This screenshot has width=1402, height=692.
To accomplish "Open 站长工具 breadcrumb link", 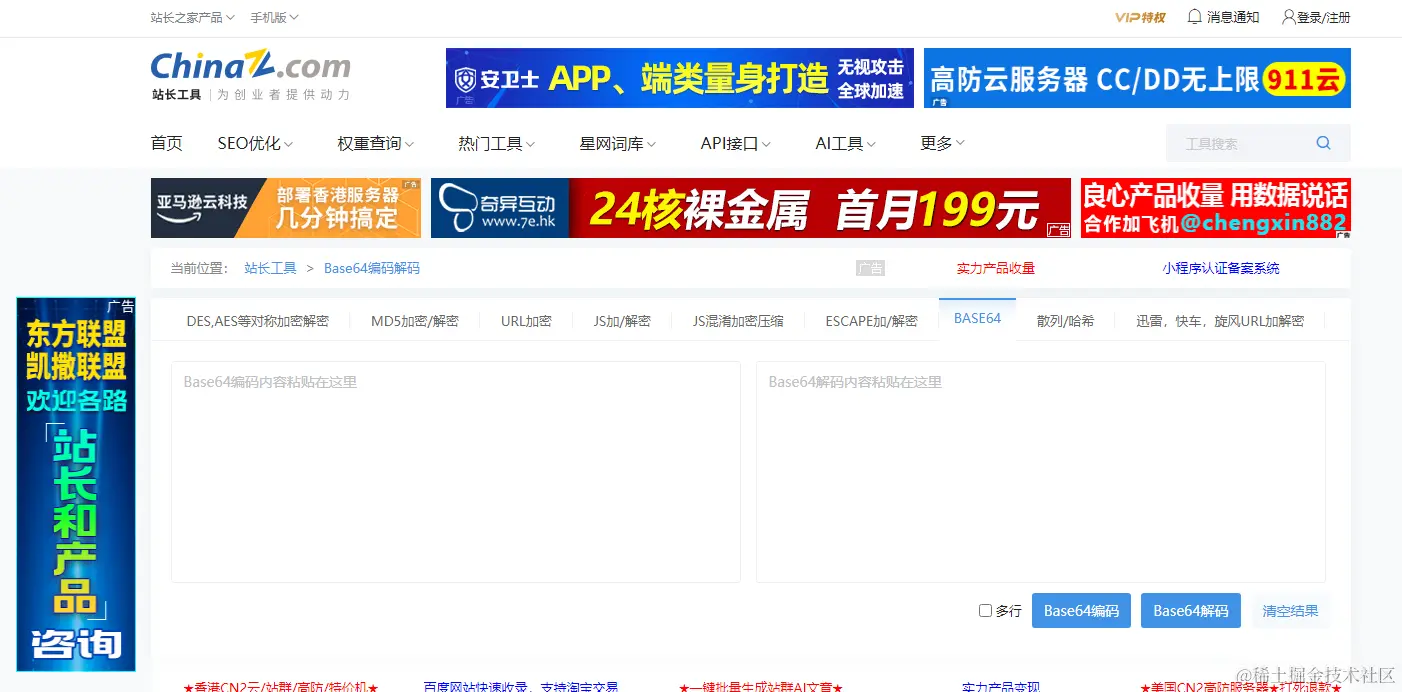I will point(270,268).
